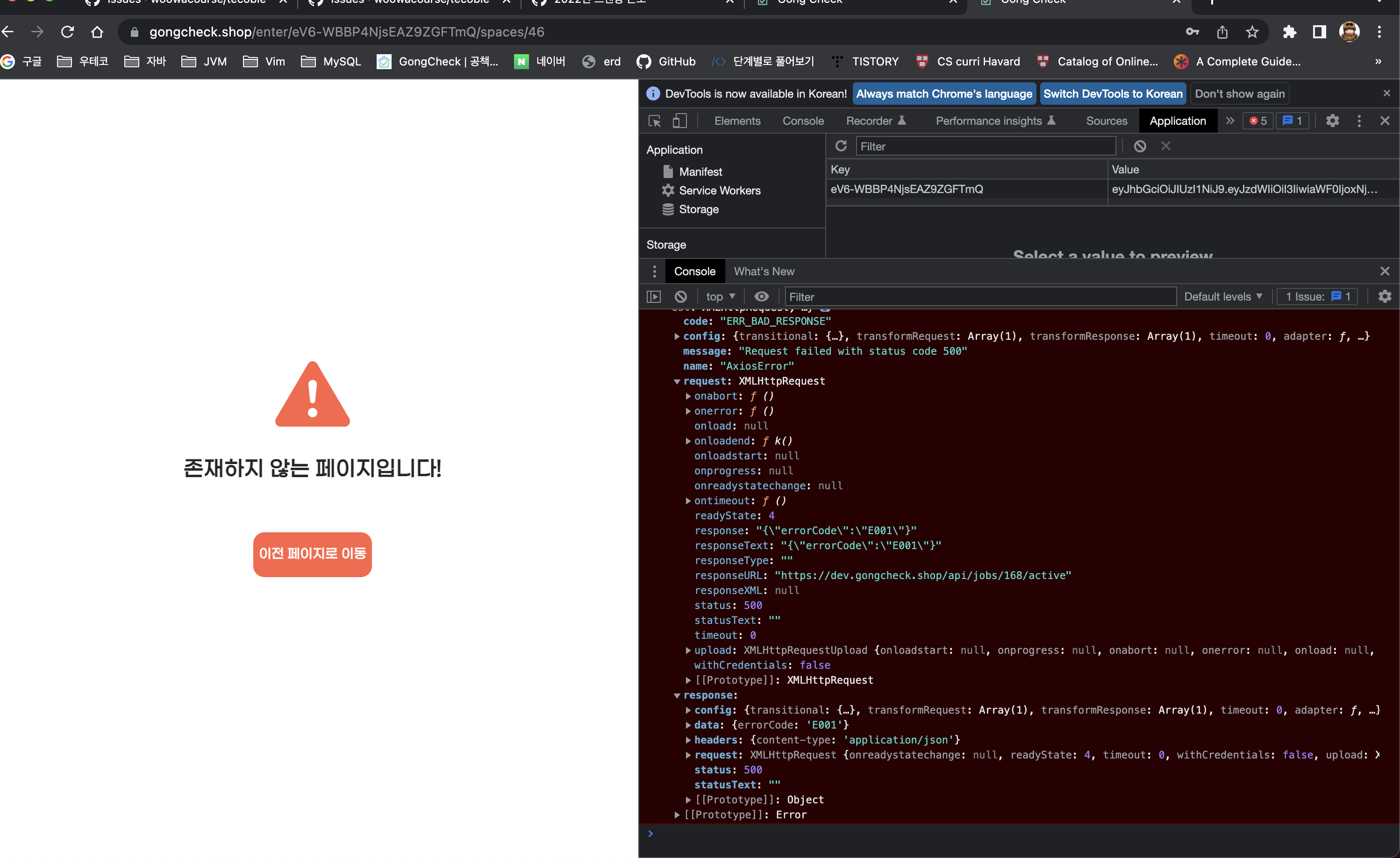Open the DevTools settings gear

click(x=1332, y=121)
